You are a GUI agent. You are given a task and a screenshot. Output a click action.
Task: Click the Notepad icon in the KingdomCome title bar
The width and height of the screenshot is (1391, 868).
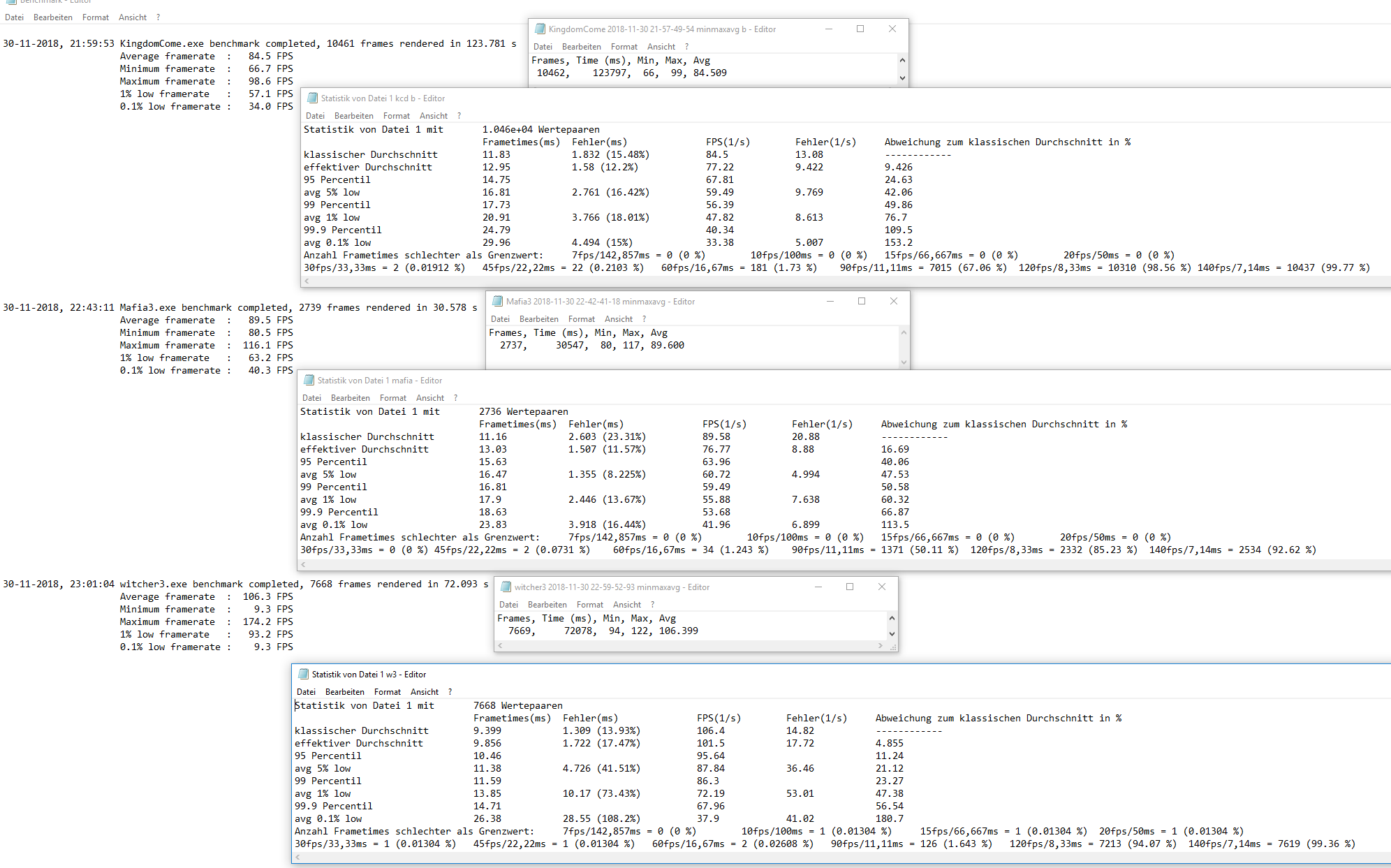(x=540, y=29)
